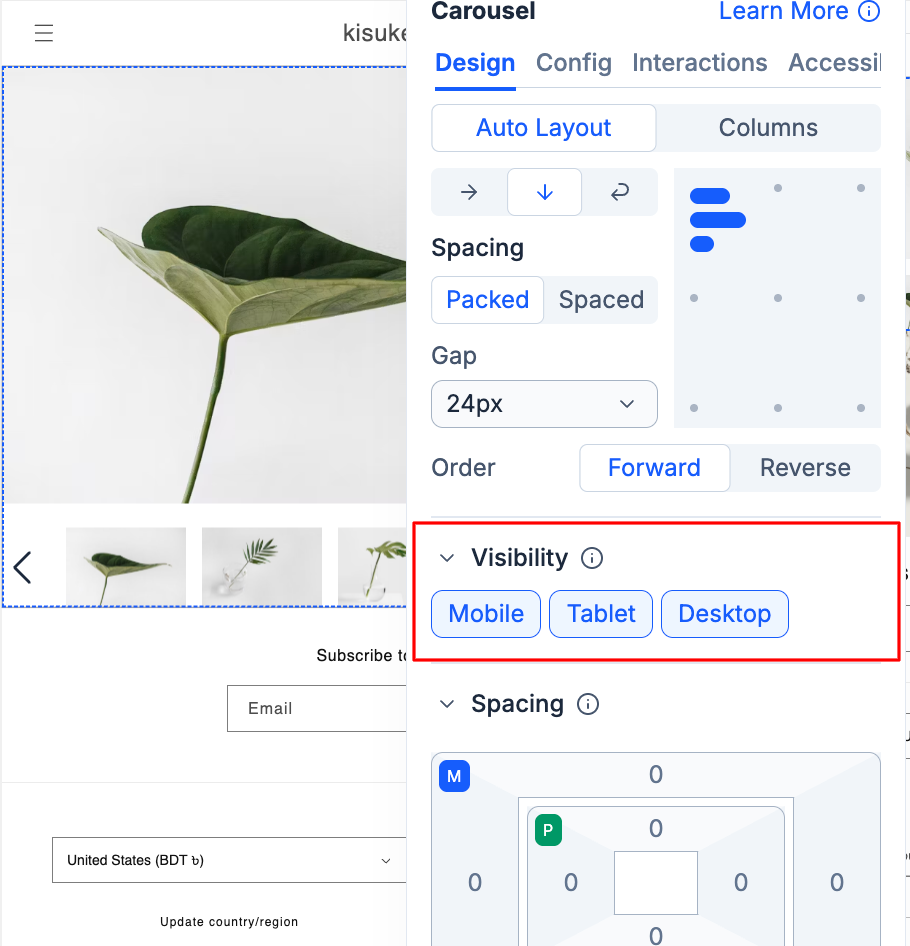Select Reverse order
Screen dimensions: 910x946
[x=805, y=468]
